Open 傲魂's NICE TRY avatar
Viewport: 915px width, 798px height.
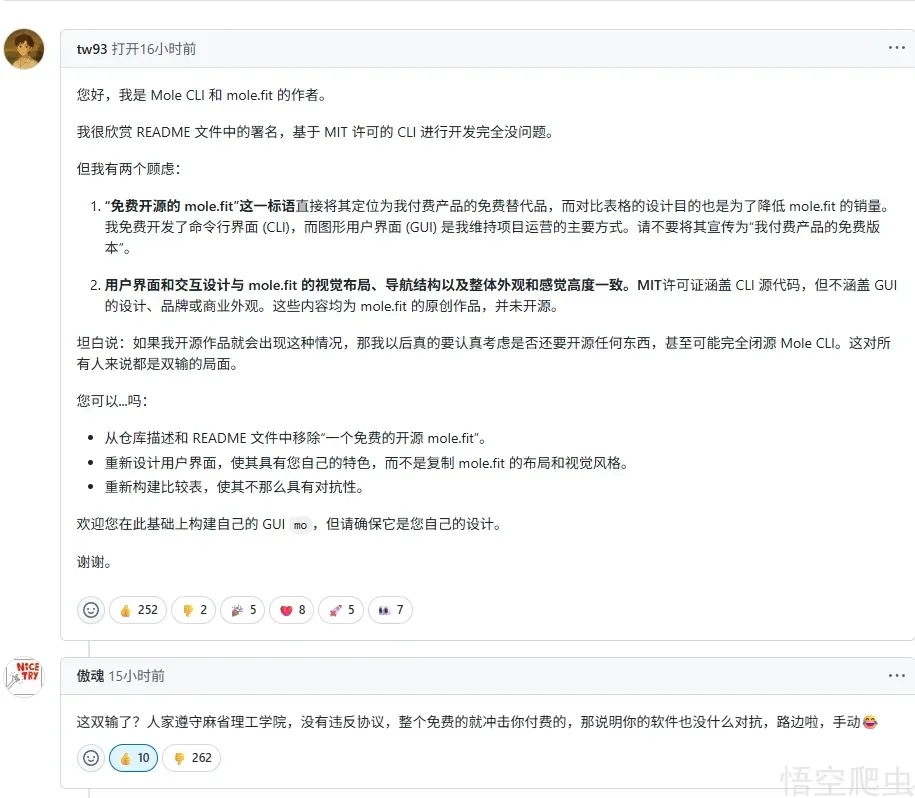click(x=24, y=677)
